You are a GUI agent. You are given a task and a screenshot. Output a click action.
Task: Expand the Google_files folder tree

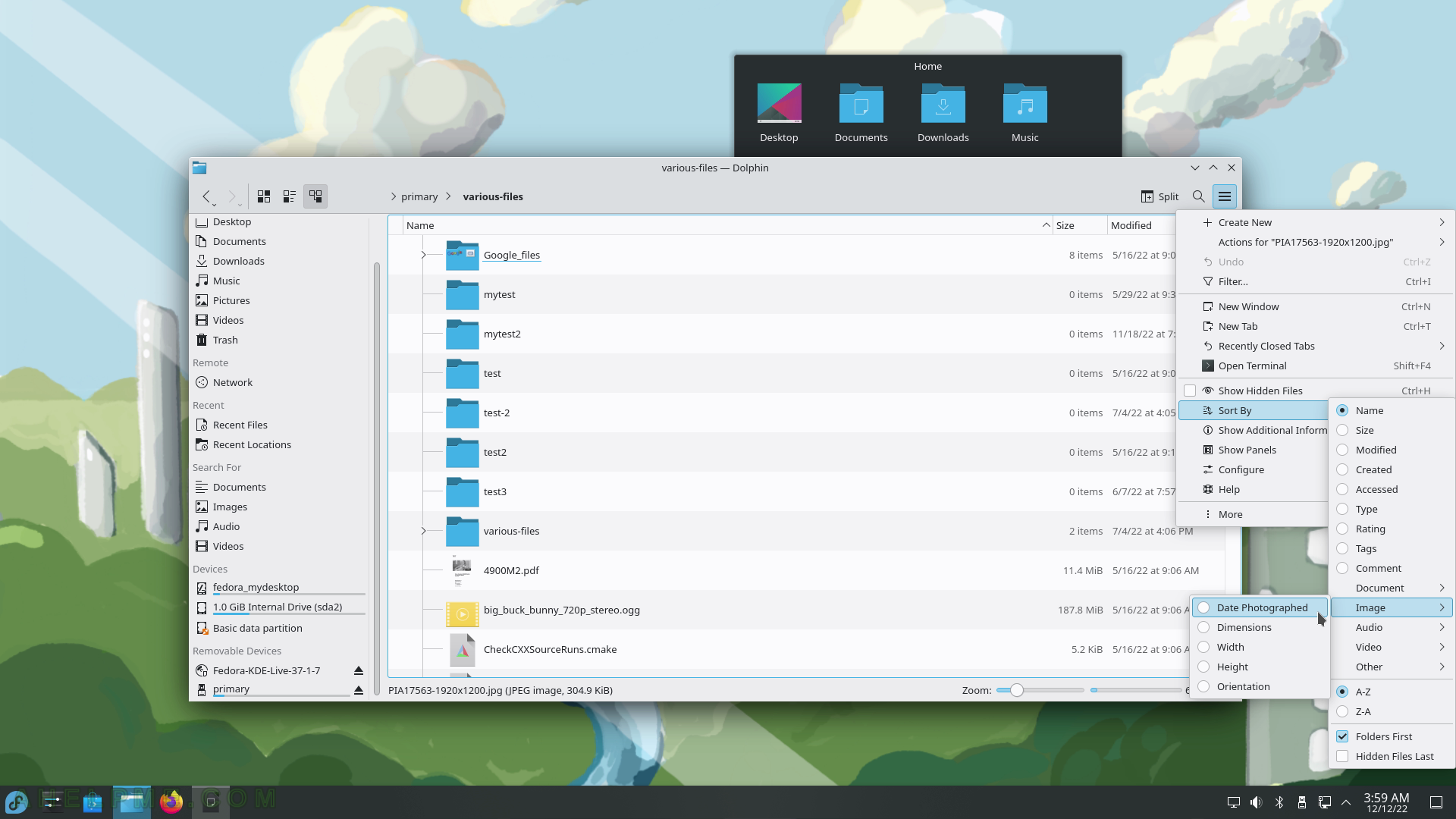[x=423, y=255]
